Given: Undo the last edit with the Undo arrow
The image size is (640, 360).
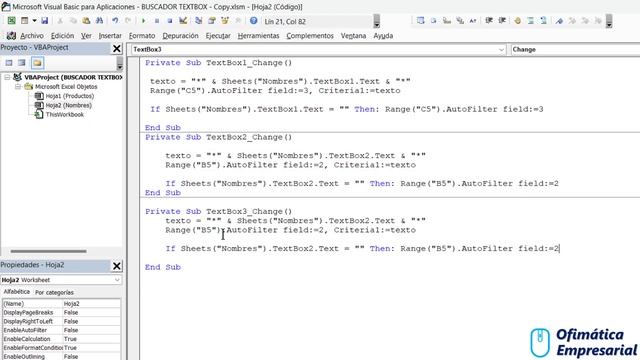Looking at the screenshot, I should (x=115, y=21).
